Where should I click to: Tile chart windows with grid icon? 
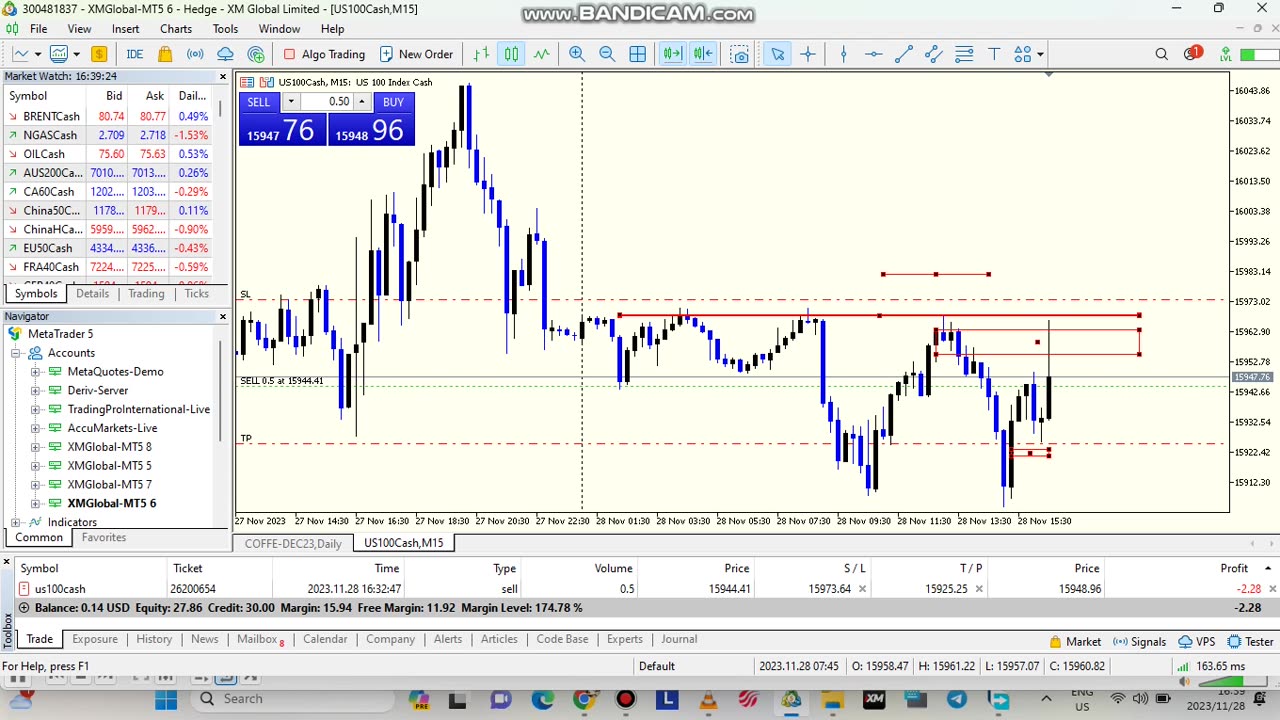point(637,54)
